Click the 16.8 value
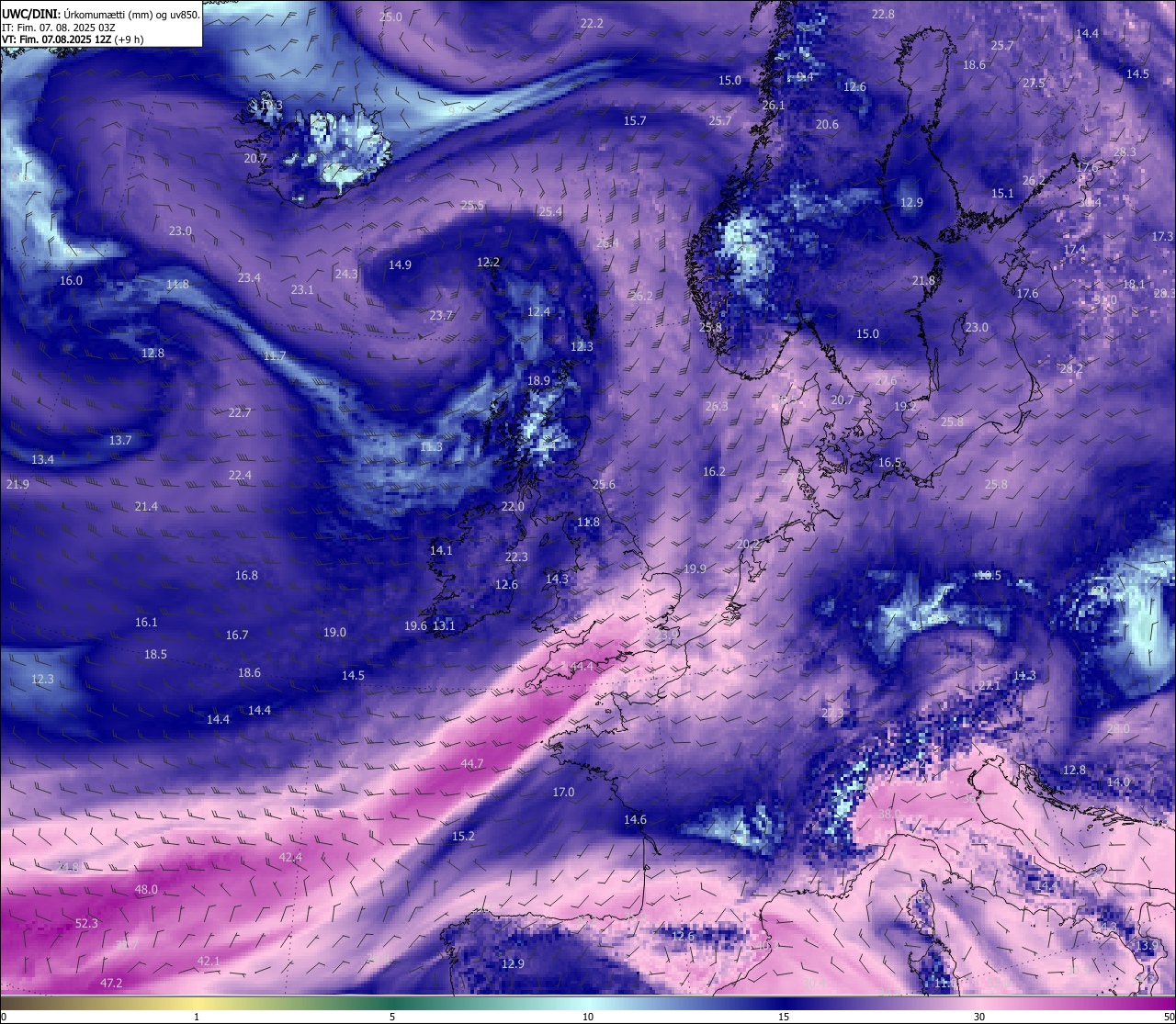 pyautogui.click(x=246, y=576)
